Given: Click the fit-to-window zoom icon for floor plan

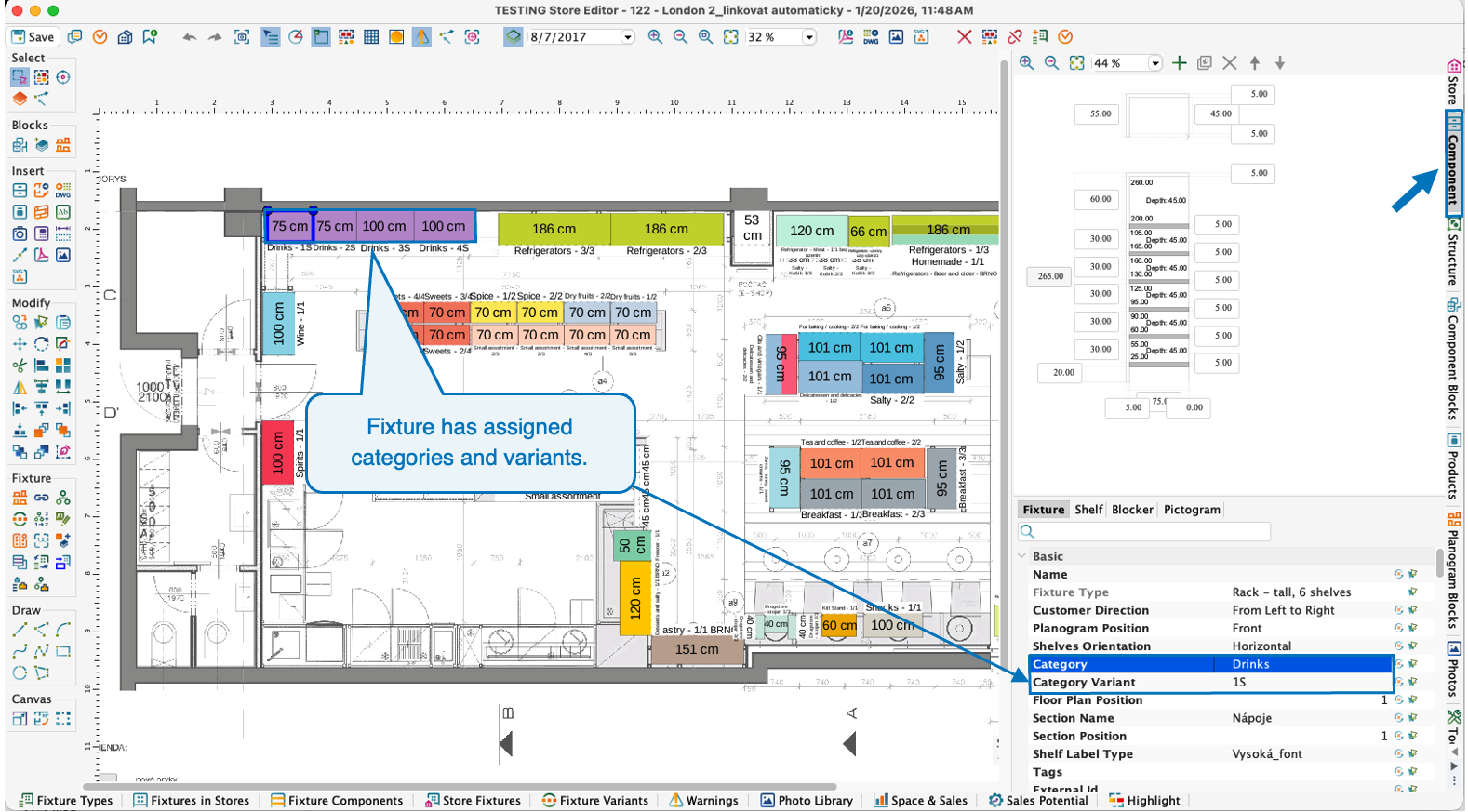Looking at the screenshot, I should (x=730, y=37).
